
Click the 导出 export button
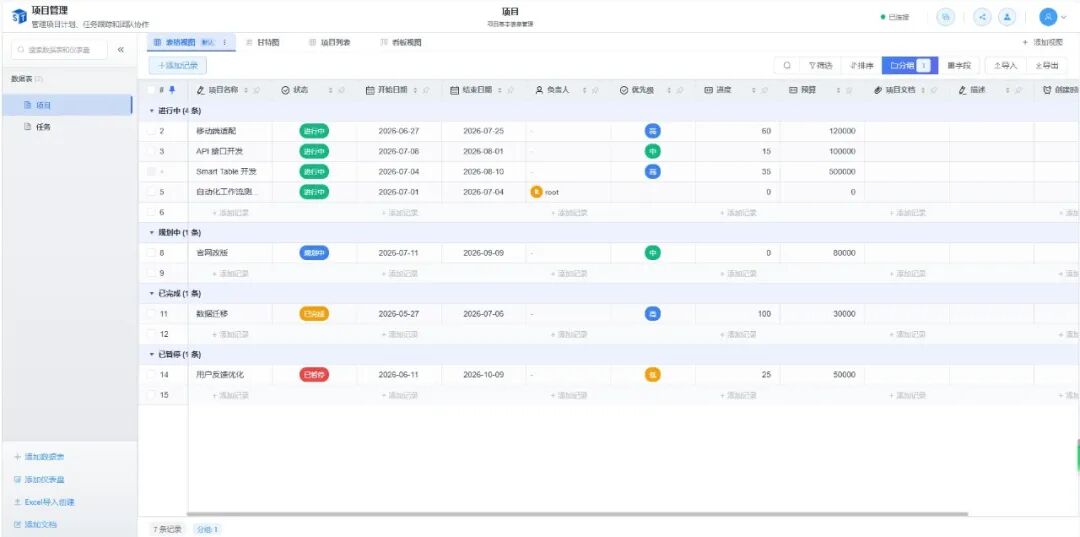click(1046, 65)
